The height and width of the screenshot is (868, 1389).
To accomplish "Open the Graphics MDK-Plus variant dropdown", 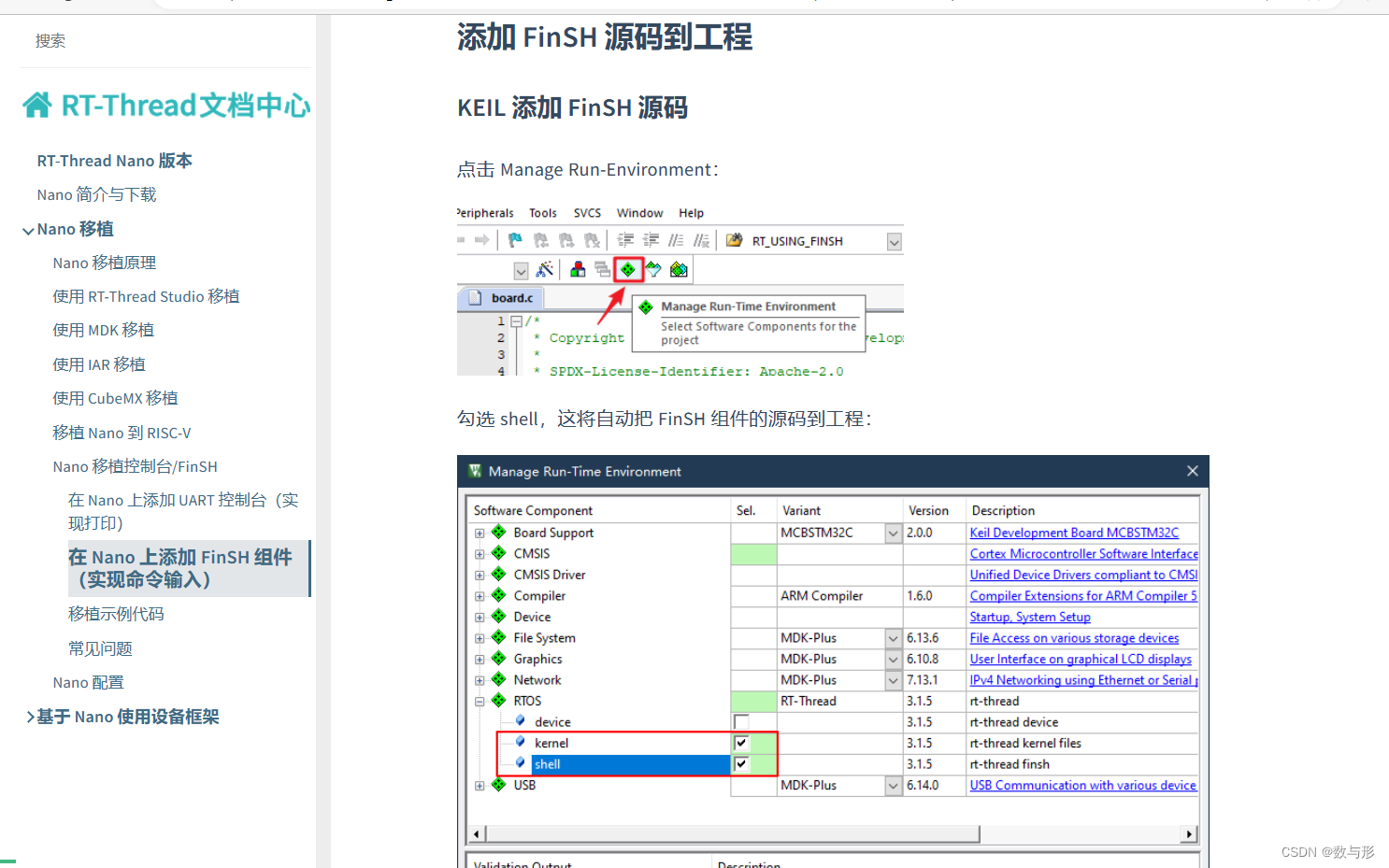I will tap(893, 659).
